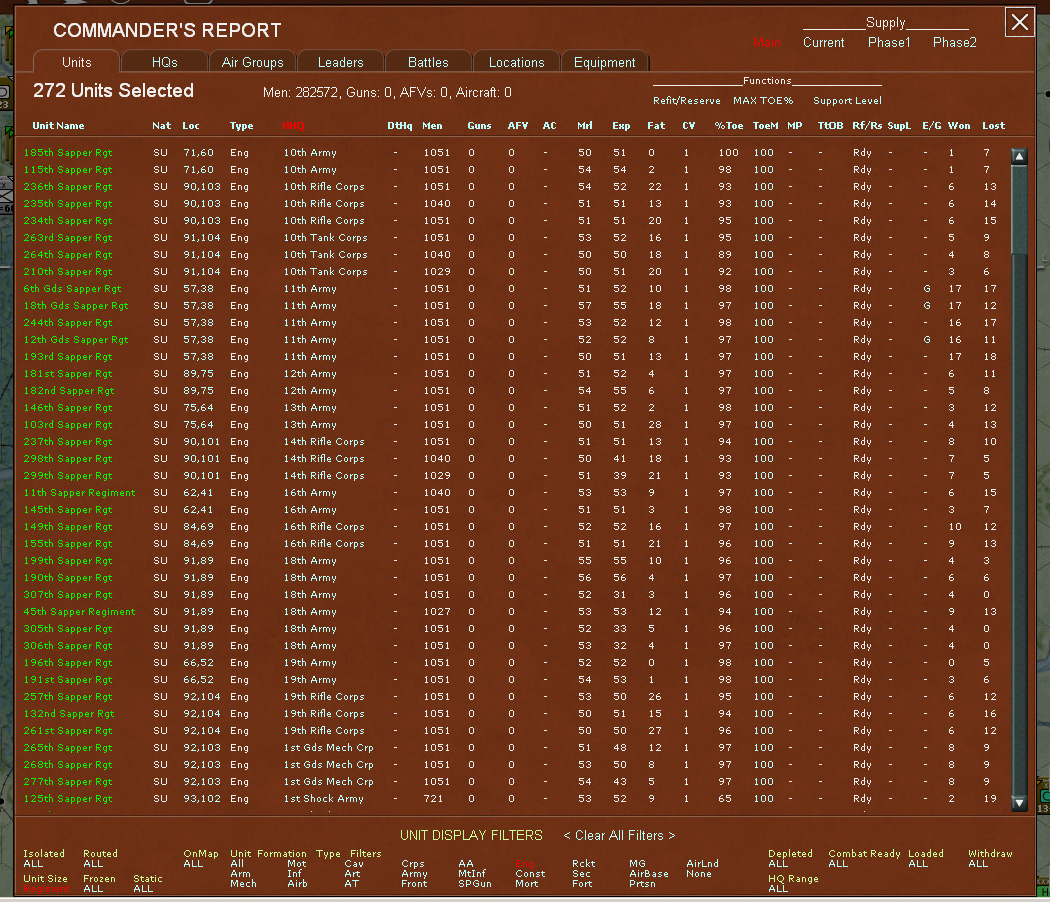Switch to Current supply view
Viewport: 1050px width, 902px height.
[824, 43]
